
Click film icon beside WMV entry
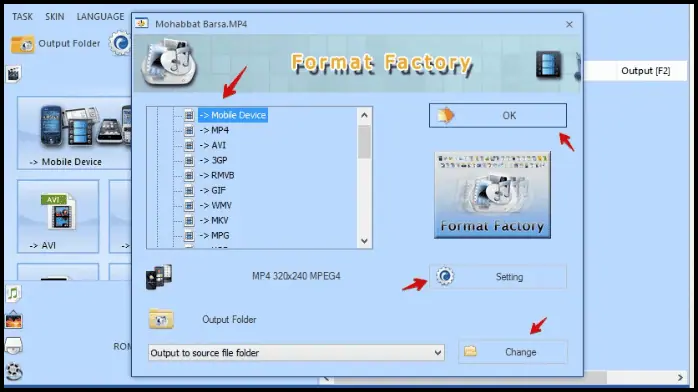point(189,206)
